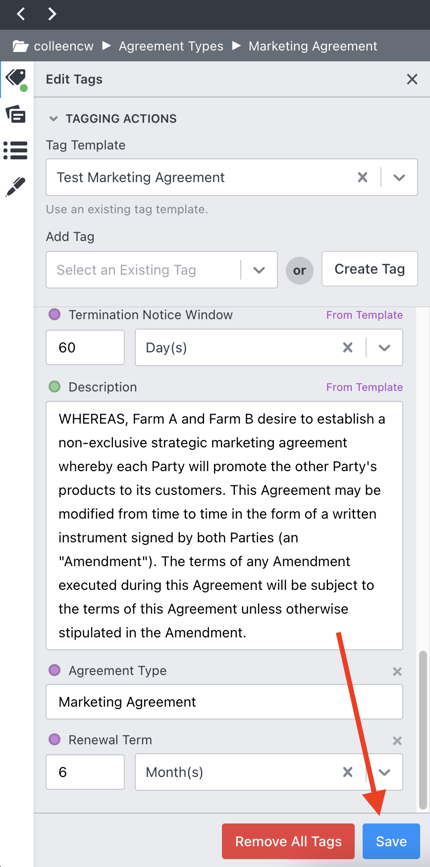
Task: Click the Termination Notice Window number field
Action: (x=85, y=348)
